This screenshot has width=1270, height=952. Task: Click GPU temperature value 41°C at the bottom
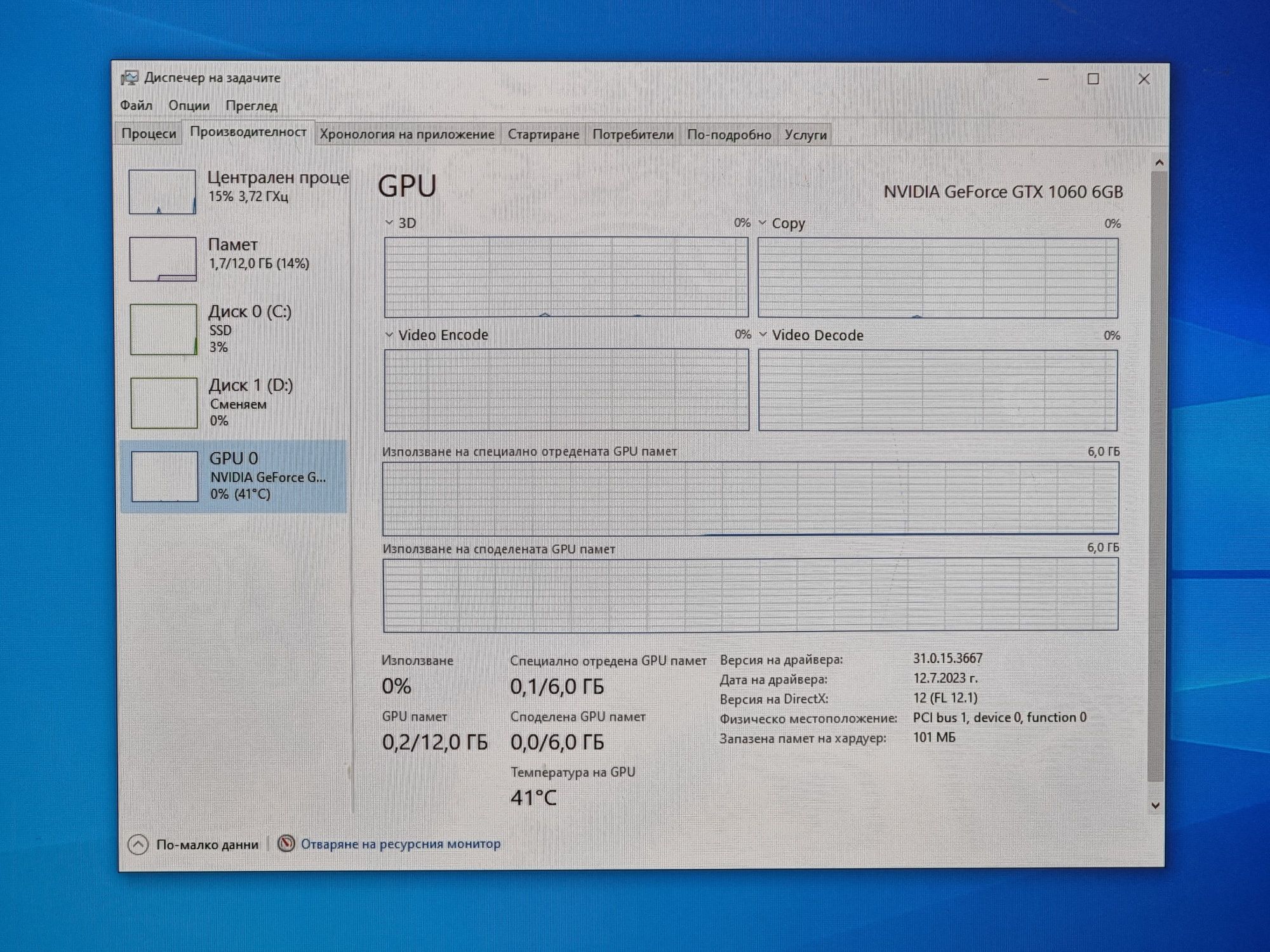click(533, 798)
